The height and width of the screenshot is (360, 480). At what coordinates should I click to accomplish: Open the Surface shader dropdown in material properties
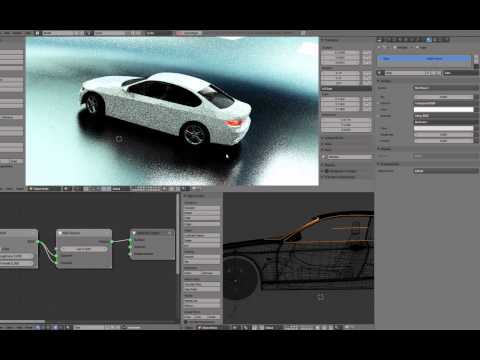pyautogui.click(x=446, y=88)
